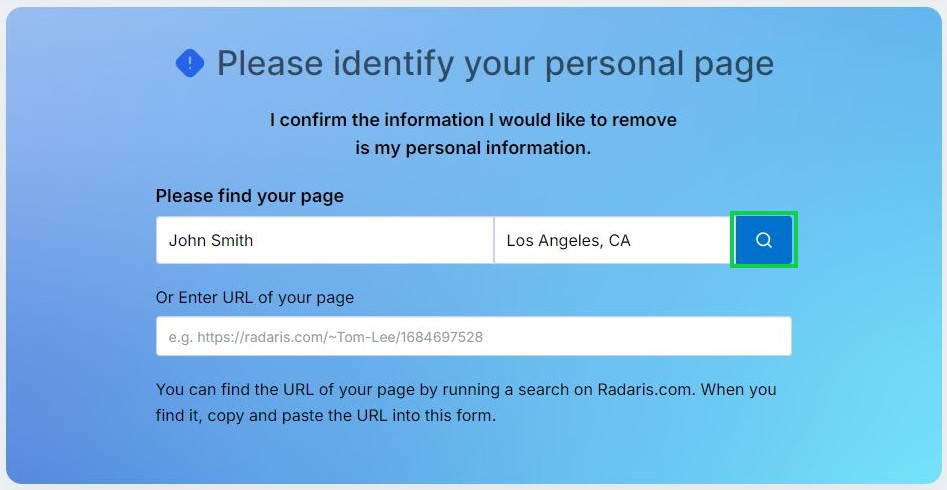Click the blue exclamation alert icon
Image resolution: width=947 pixels, height=490 pixels.
point(190,64)
